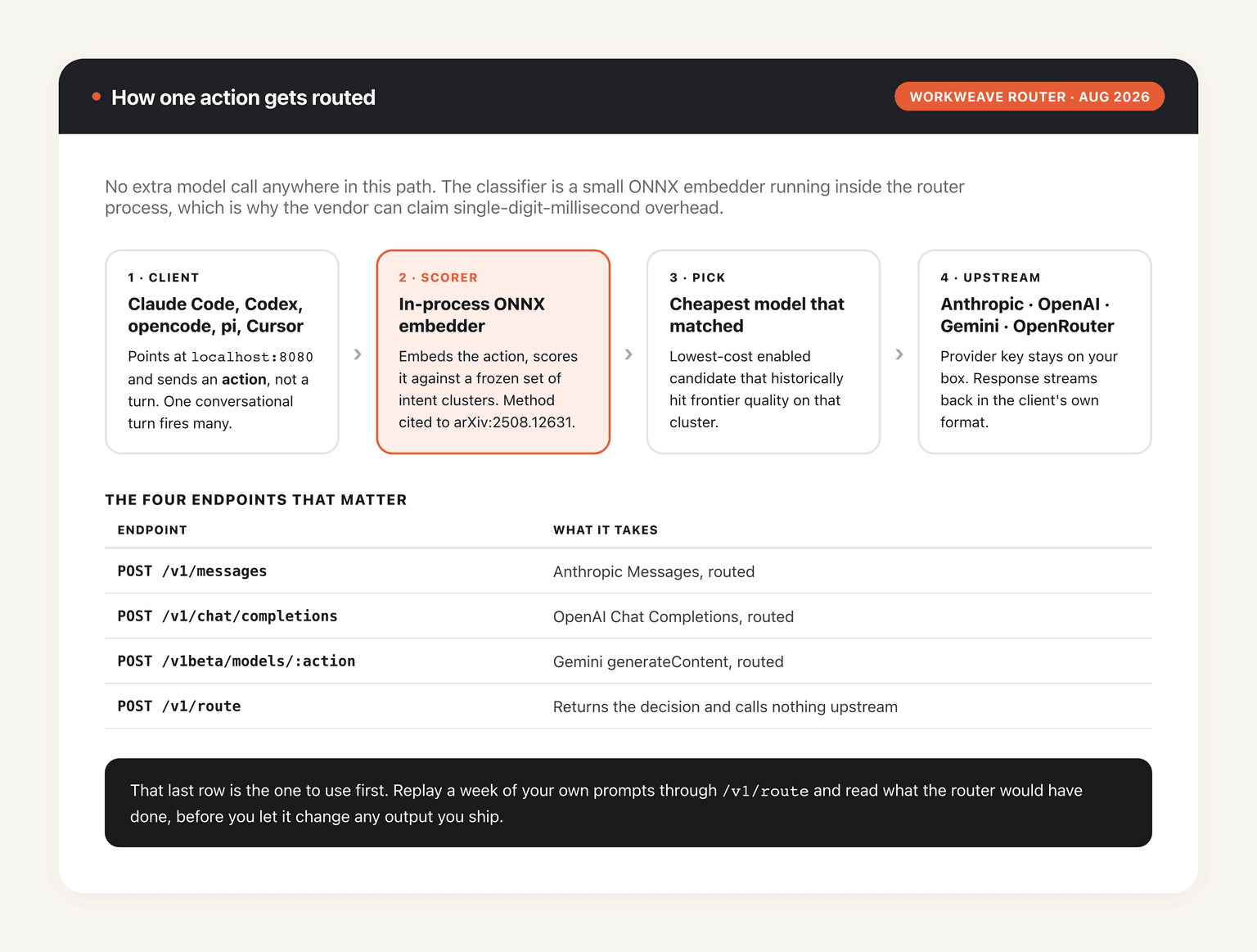Screen dimensions: 1257x952
Task: Select the '1 · CLIENT' step card
Action: pyautogui.click(x=222, y=352)
